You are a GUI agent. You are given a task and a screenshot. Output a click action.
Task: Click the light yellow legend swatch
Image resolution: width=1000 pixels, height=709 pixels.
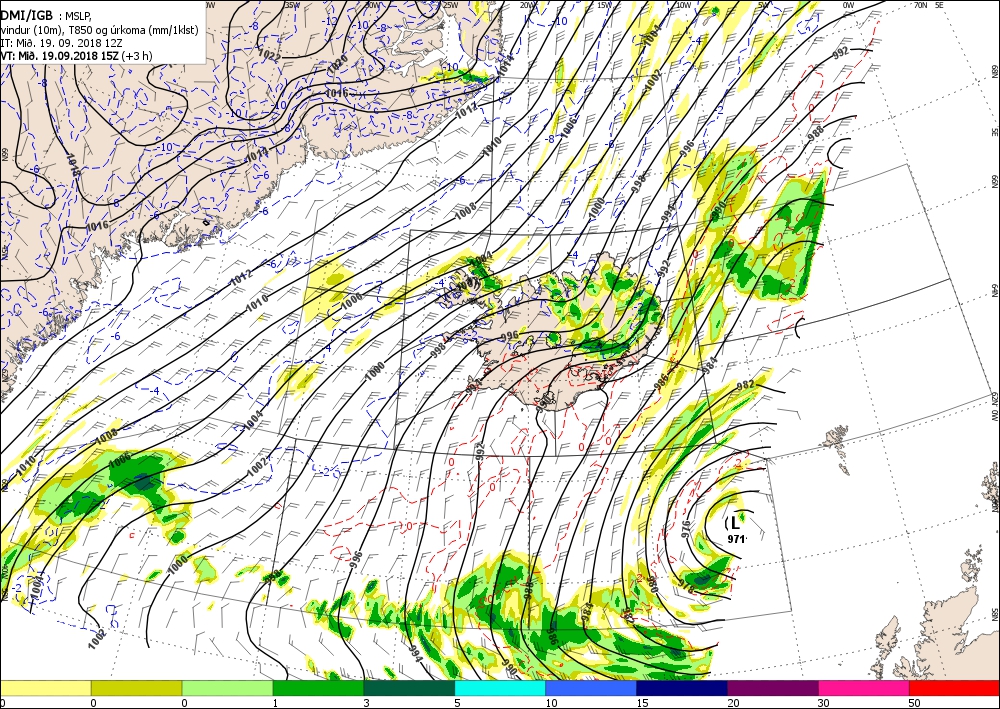(x=45, y=688)
